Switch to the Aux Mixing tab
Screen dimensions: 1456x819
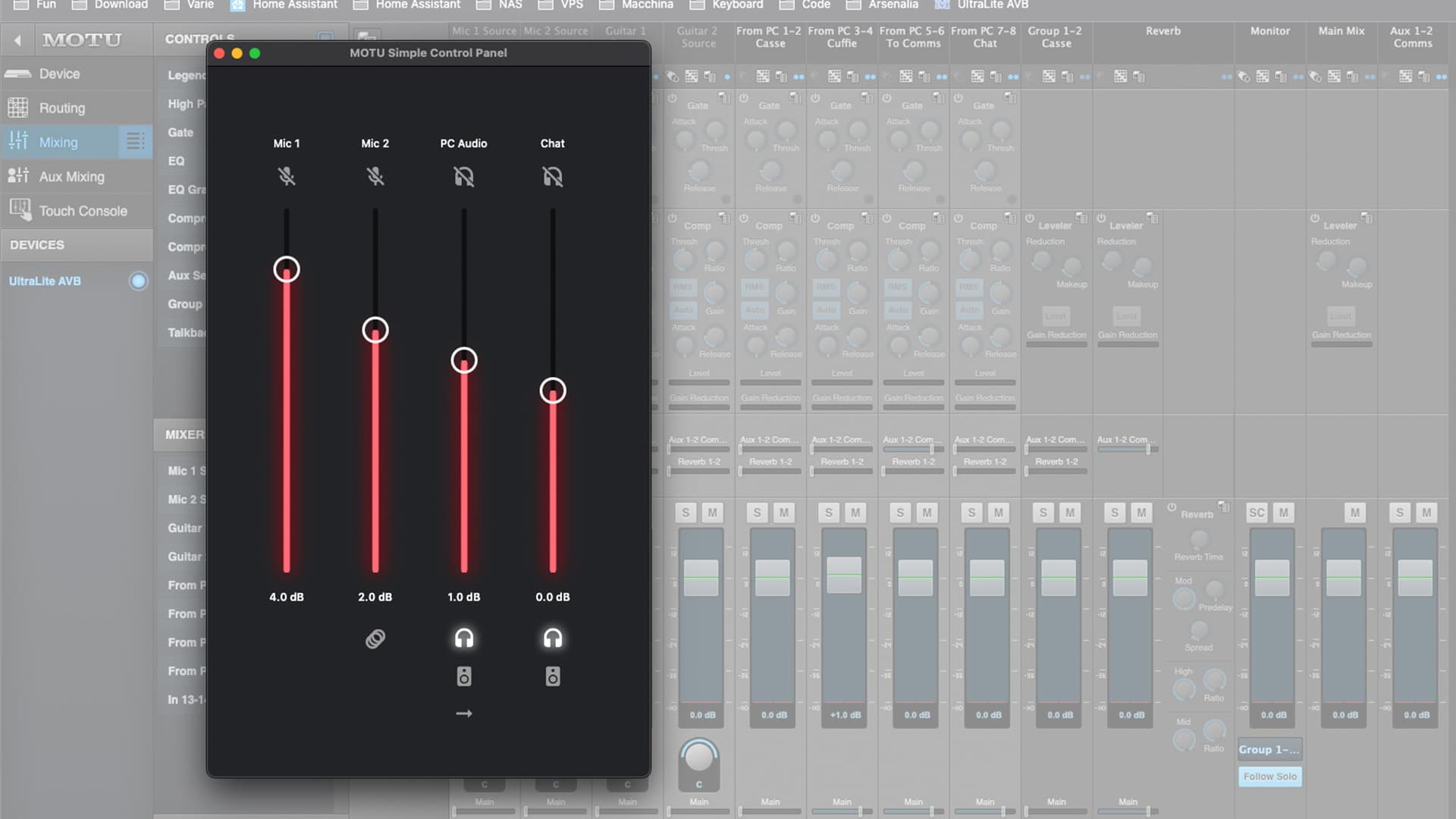71,177
